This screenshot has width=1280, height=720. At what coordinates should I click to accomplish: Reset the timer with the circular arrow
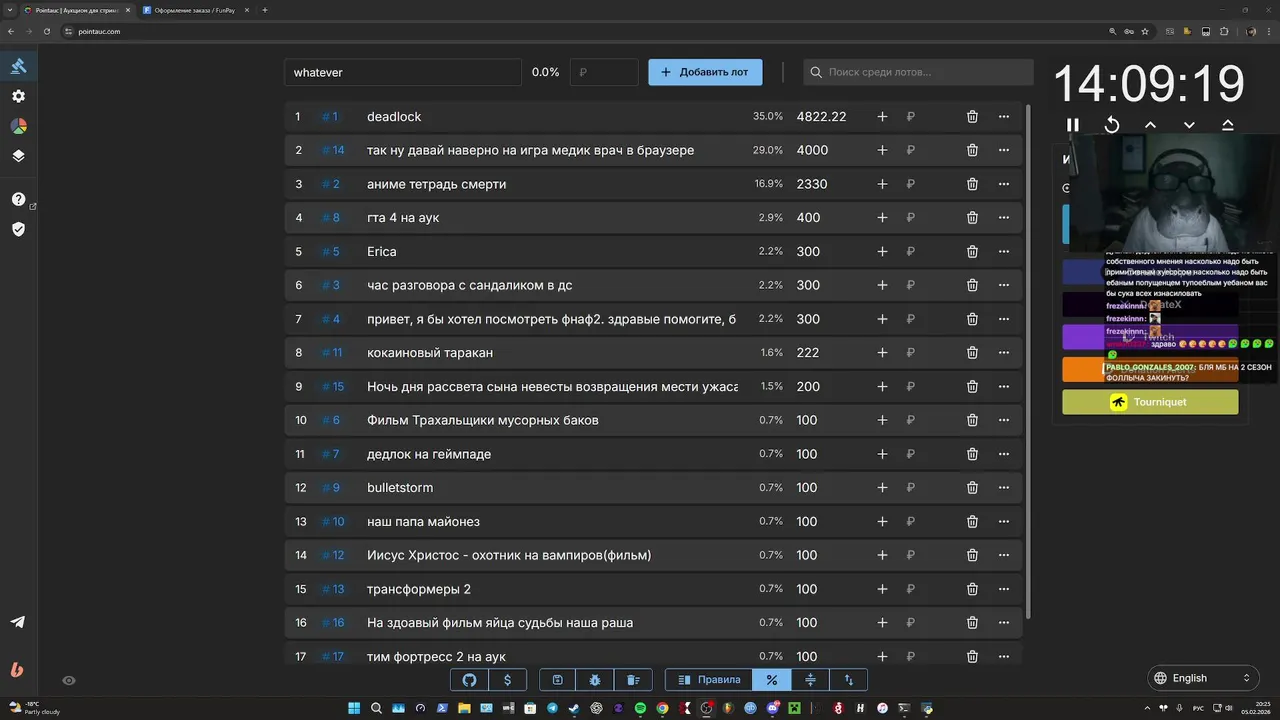pyautogui.click(x=1111, y=125)
